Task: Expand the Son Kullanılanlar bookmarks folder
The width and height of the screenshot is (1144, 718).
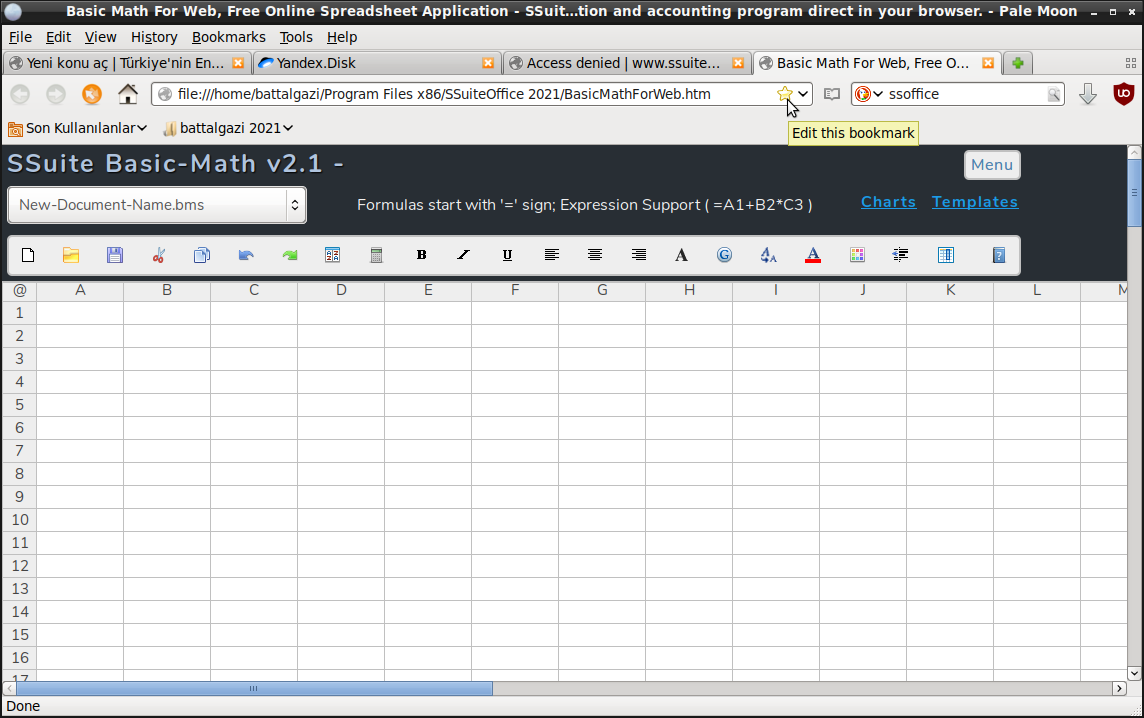Action: [77, 128]
